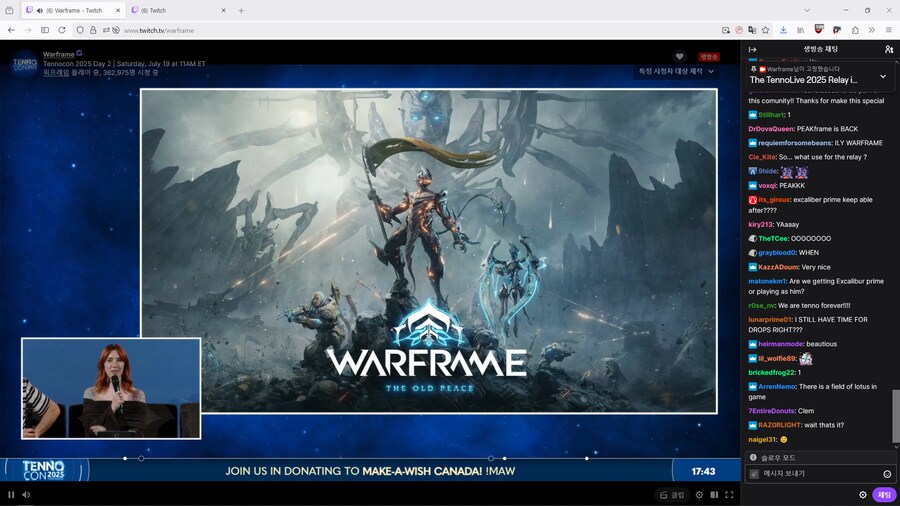List all tabs dropdown

[x=807, y=10]
